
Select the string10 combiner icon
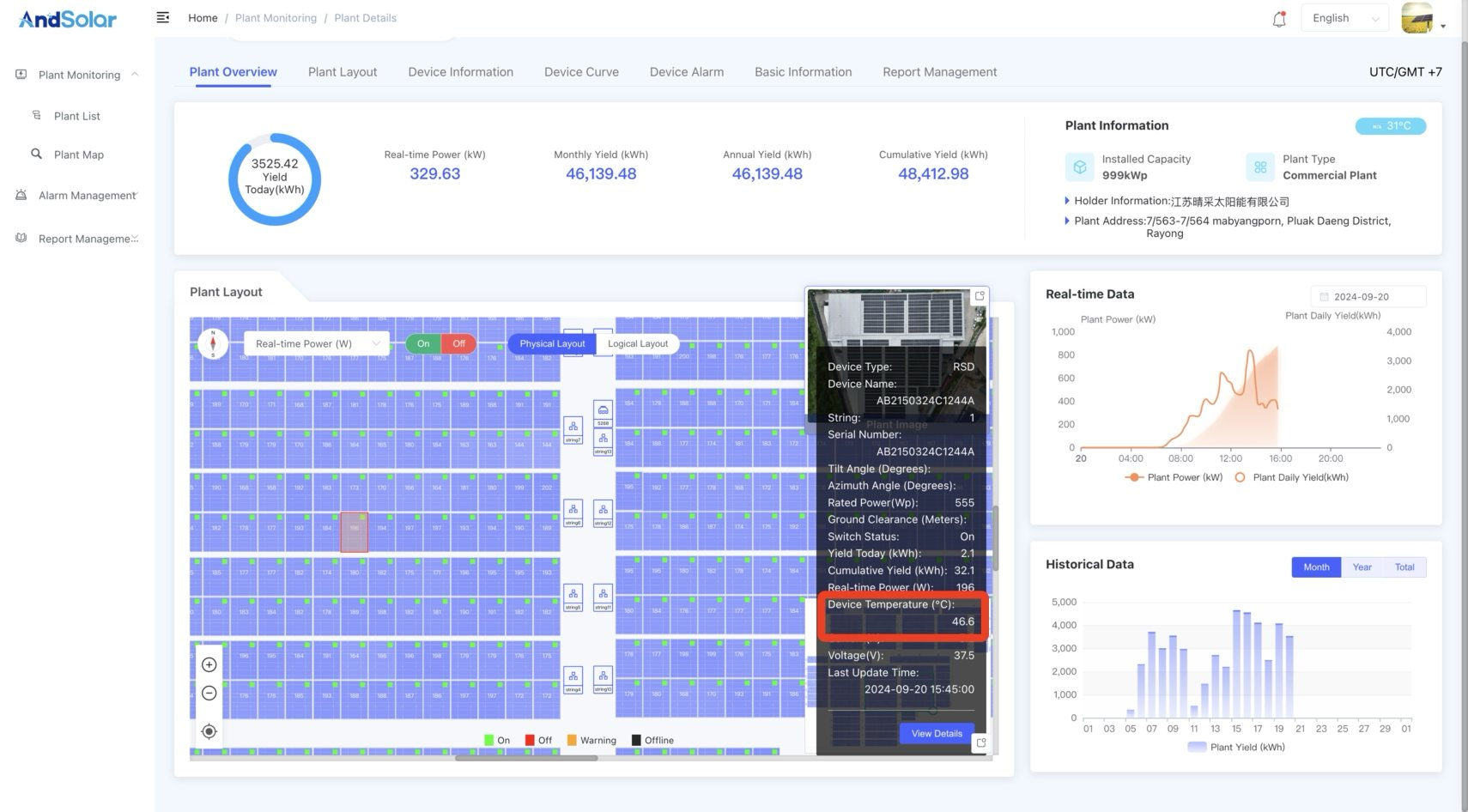click(x=604, y=679)
